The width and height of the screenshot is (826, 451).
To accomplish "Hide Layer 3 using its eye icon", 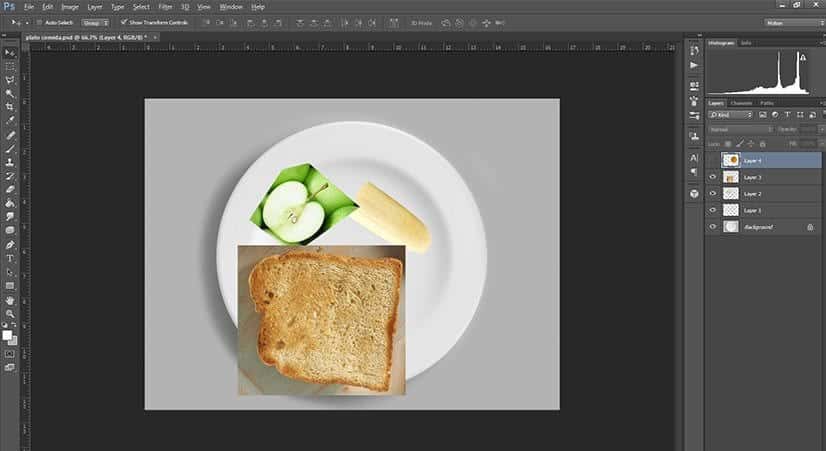I will pyautogui.click(x=713, y=176).
